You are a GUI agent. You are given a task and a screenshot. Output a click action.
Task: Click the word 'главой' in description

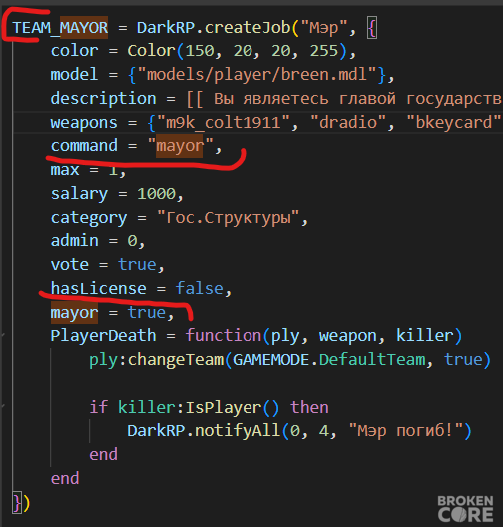click(367, 99)
